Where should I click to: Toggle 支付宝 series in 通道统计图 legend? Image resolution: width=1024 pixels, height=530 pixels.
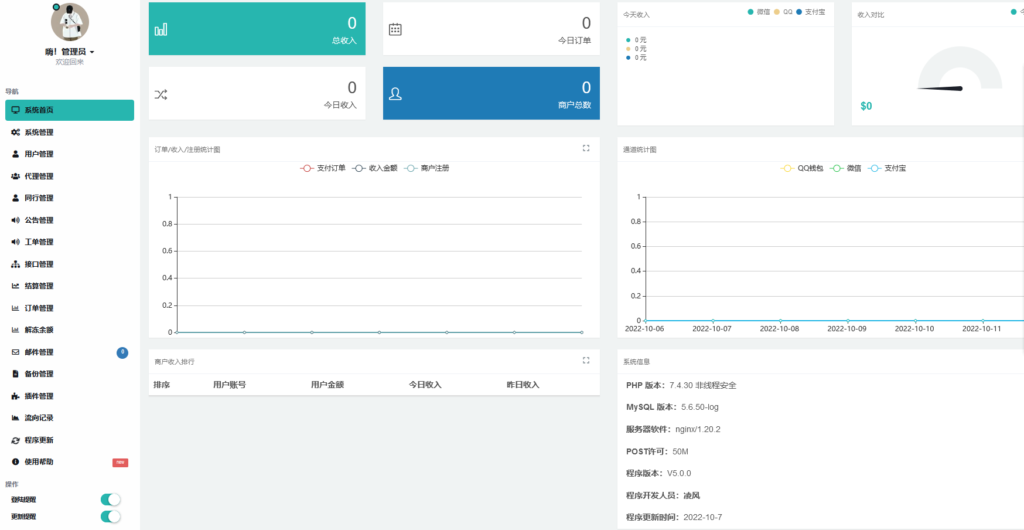[887, 168]
